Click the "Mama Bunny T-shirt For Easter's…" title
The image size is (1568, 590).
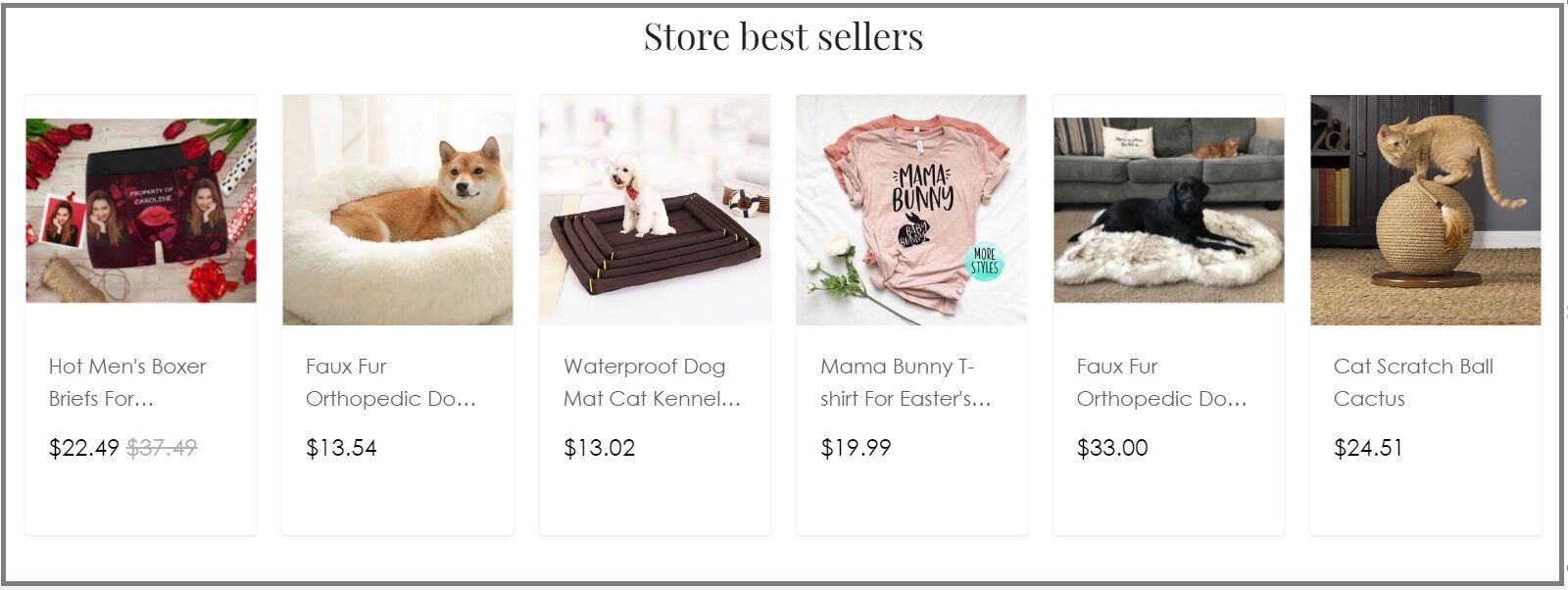[x=906, y=382]
